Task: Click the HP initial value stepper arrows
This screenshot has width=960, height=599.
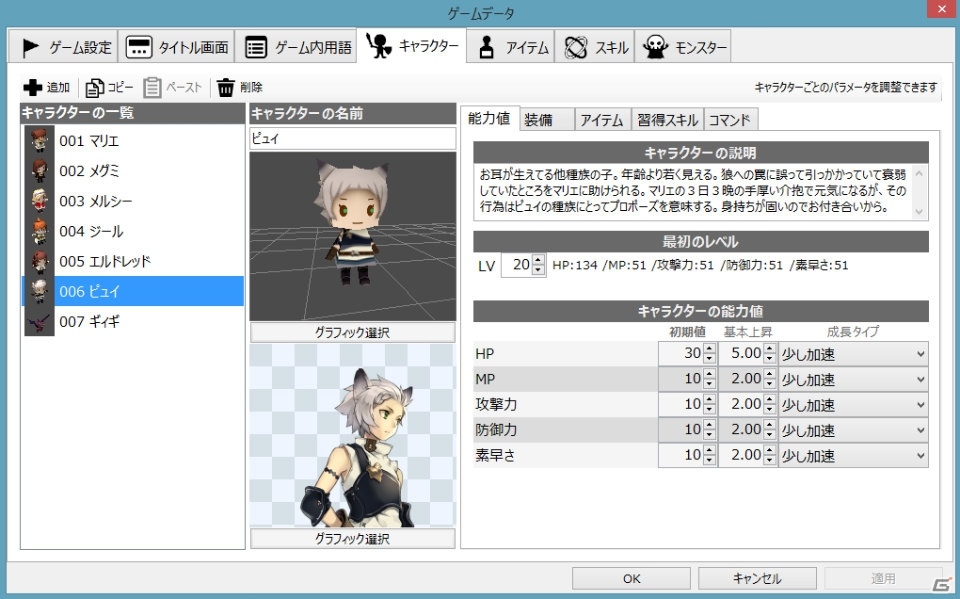Action: (x=710, y=353)
